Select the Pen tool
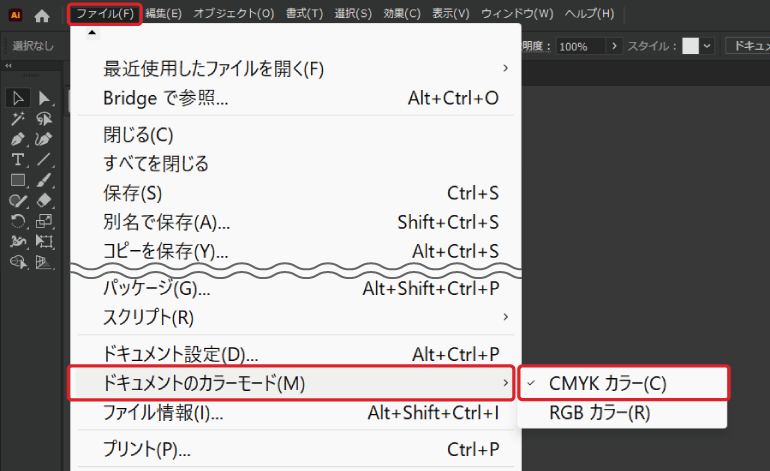Image resolution: width=770 pixels, height=471 pixels. 18,139
